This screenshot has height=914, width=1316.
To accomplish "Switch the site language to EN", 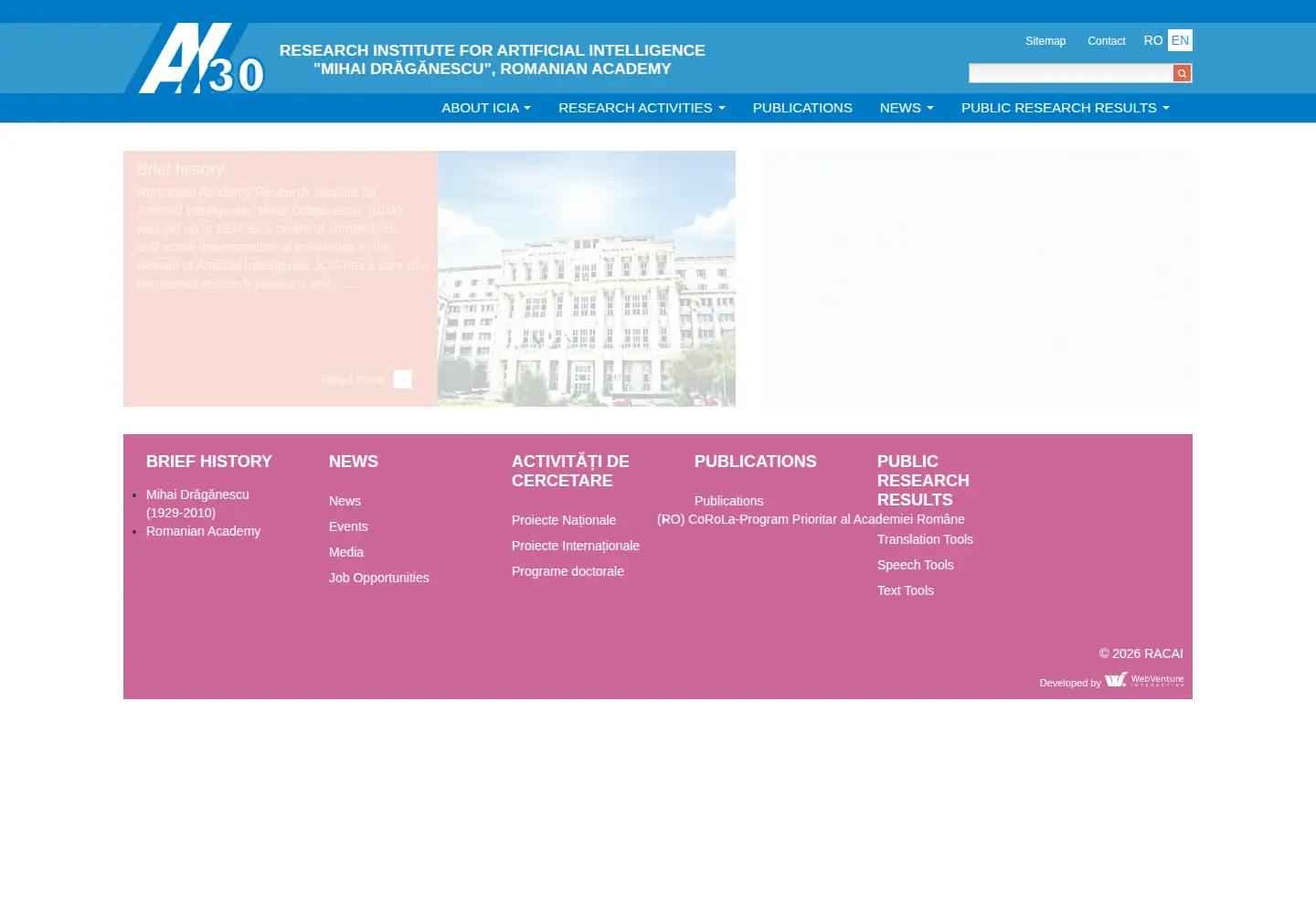I will 1180,40.
